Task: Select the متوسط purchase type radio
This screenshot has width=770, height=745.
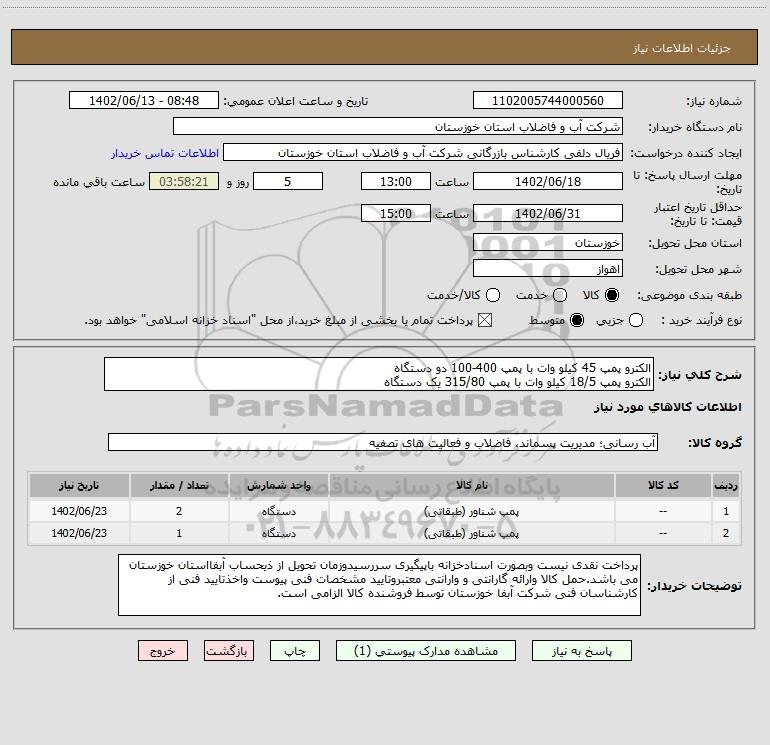Action: point(577,320)
